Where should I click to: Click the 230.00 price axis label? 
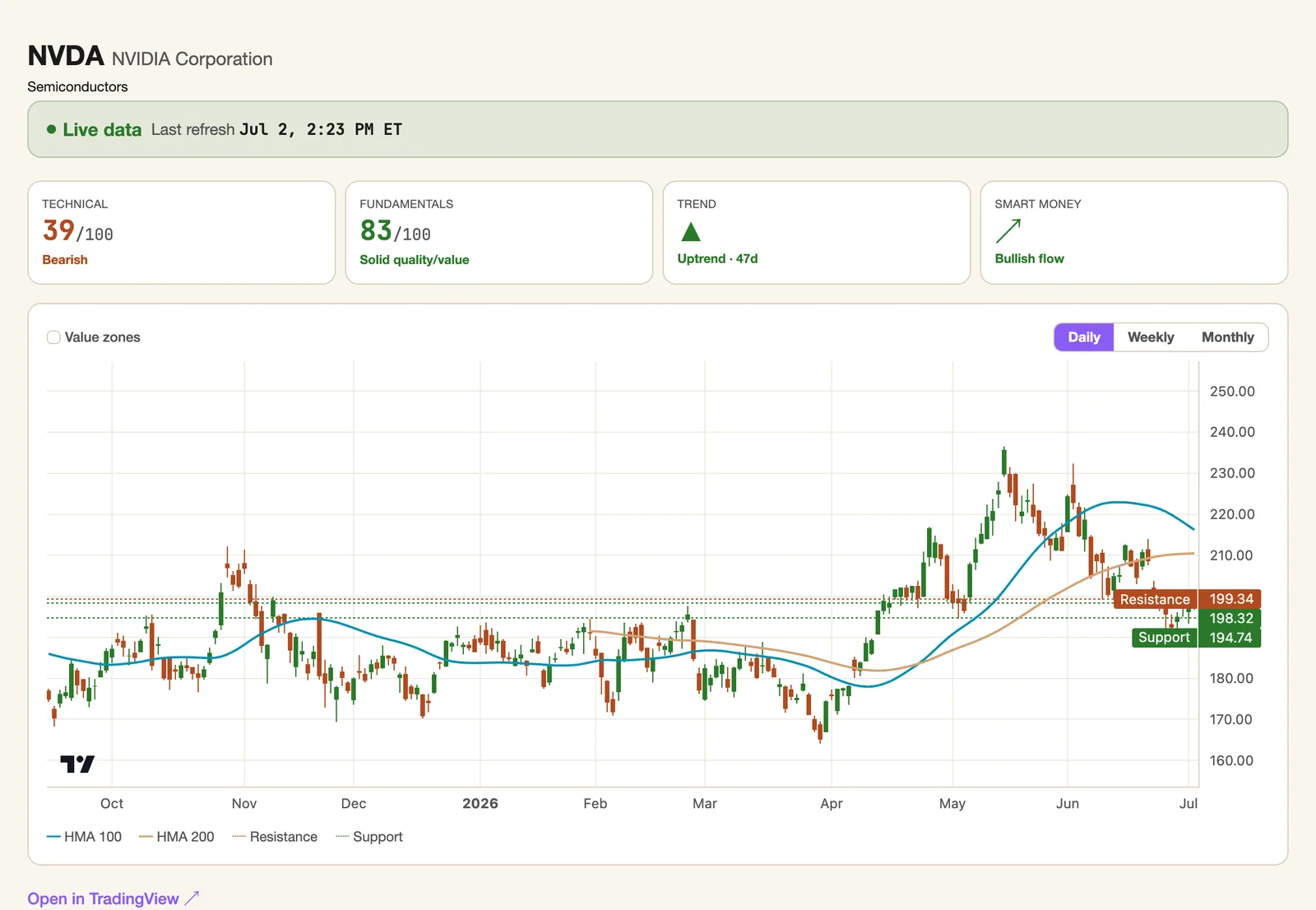pyautogui.click(x=1232, y=473)
